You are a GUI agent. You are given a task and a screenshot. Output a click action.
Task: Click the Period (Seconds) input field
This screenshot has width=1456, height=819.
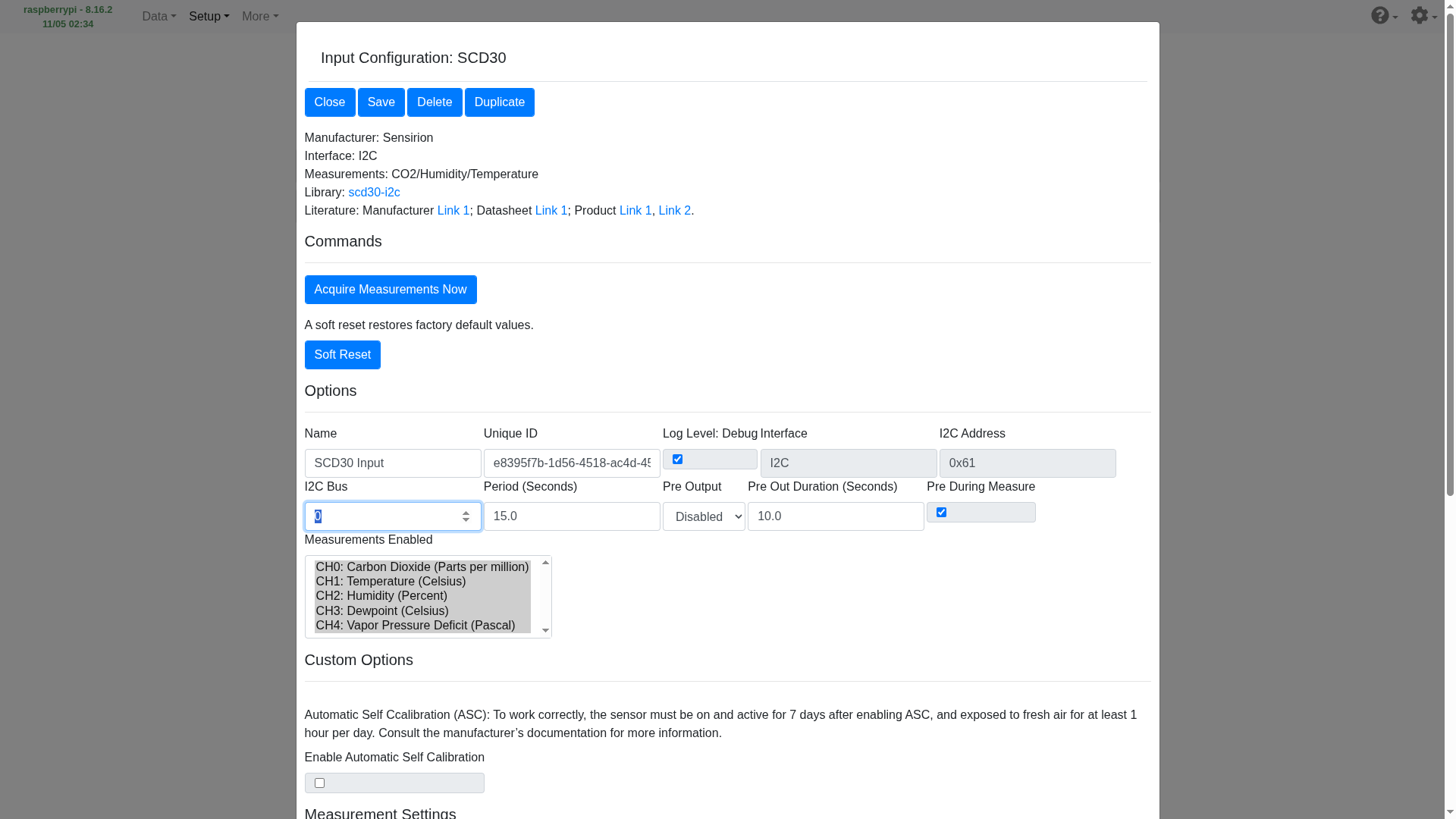(x=572, y=516)
